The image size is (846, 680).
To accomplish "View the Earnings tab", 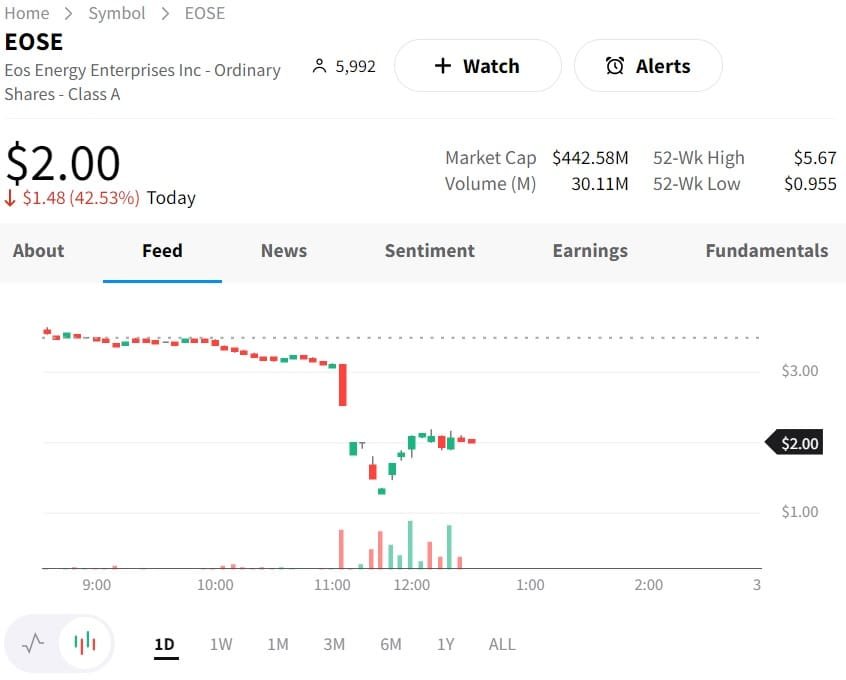I will click(x=590, y=251).
